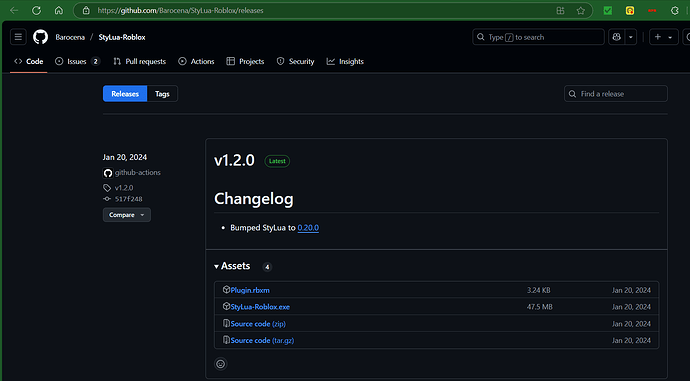Collapse the Assets section
Viewport: 690px width, 381px height.
click(232, 266)
